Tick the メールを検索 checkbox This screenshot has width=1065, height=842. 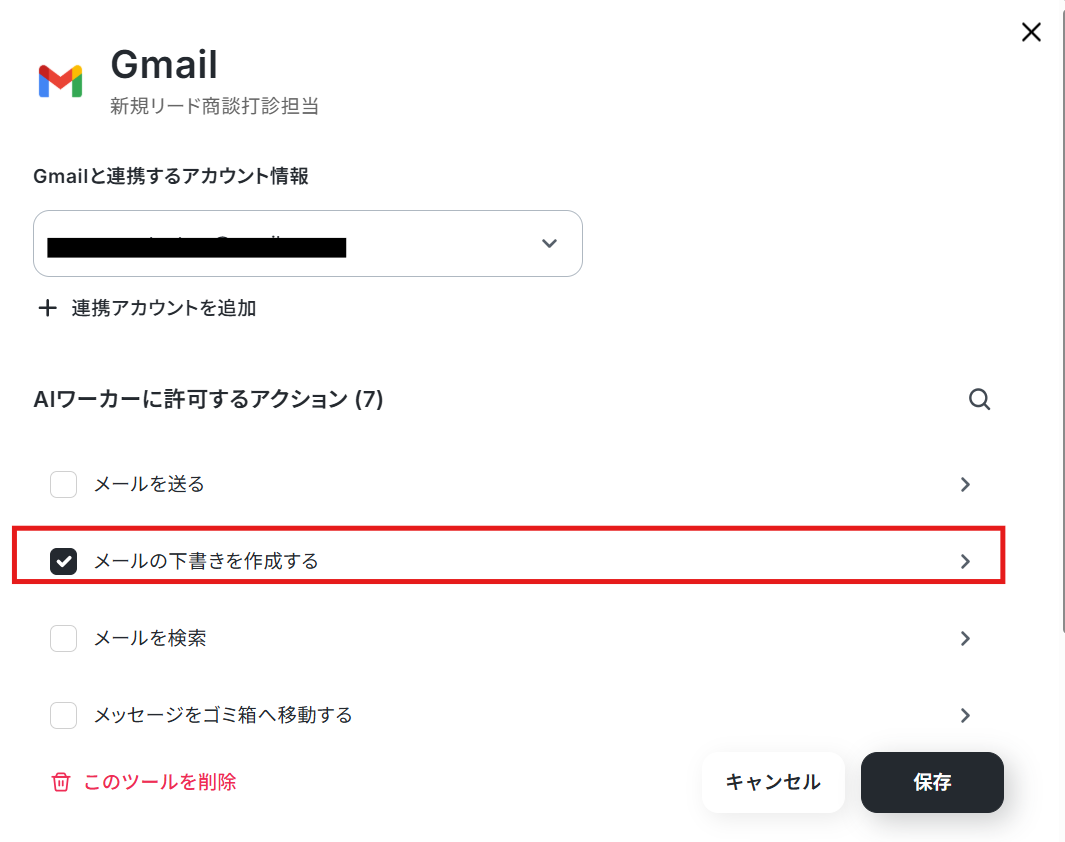coord(63,638)
